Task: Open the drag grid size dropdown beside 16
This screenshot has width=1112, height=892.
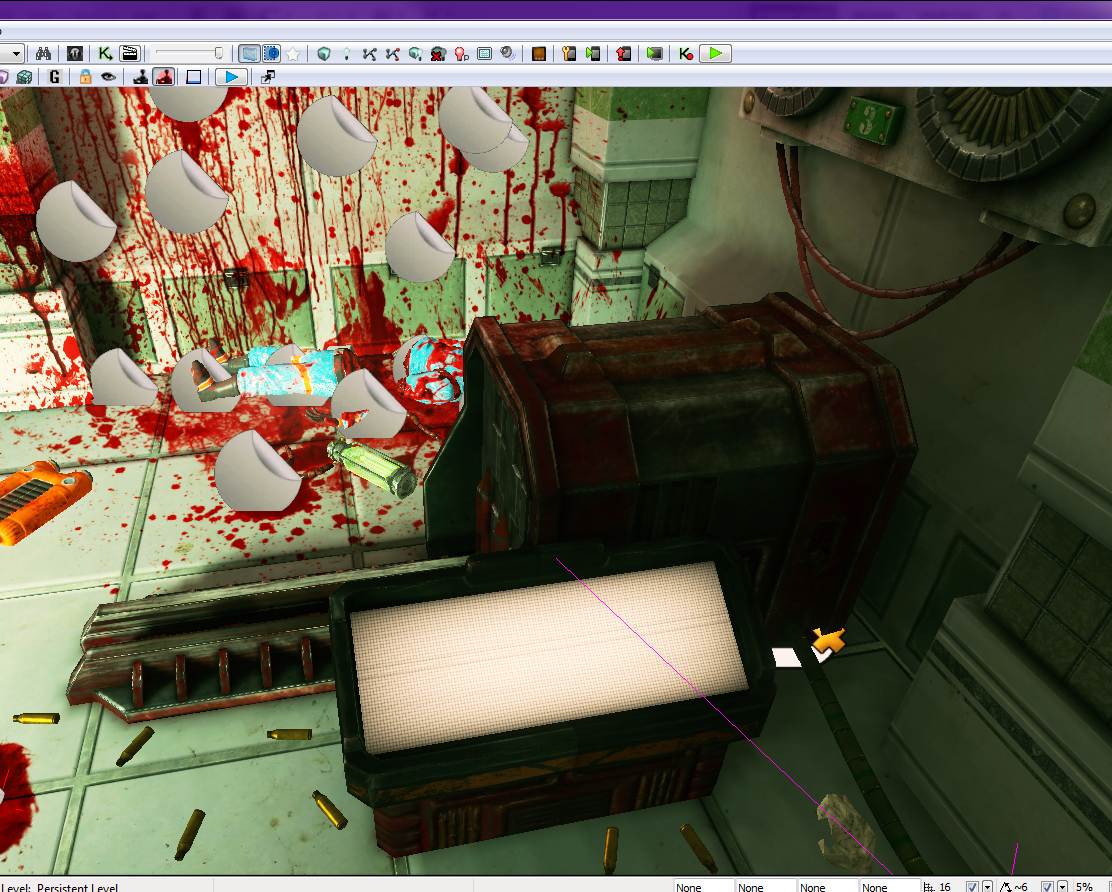Action: coord(987,887)
